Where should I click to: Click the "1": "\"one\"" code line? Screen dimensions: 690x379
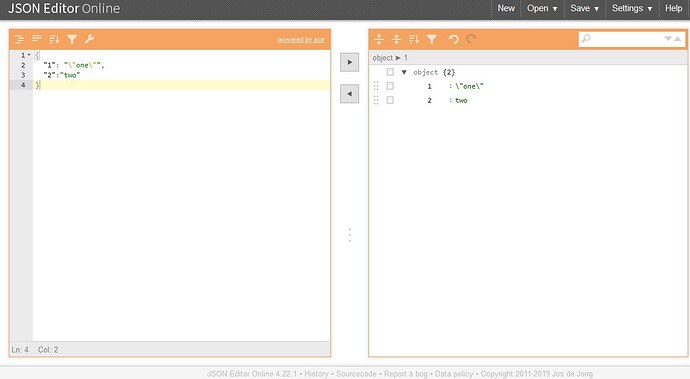[73, 65]
